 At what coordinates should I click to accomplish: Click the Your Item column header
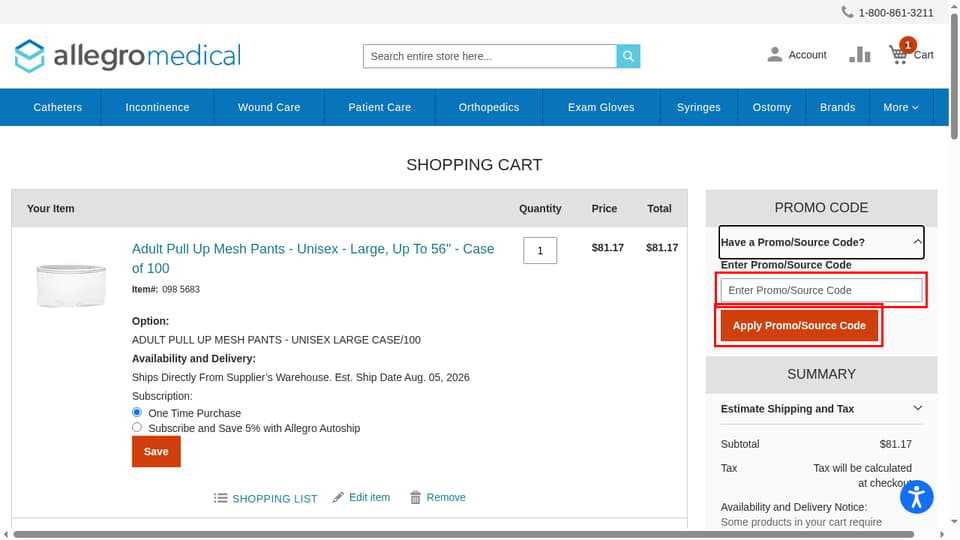[x=50, y=208]
